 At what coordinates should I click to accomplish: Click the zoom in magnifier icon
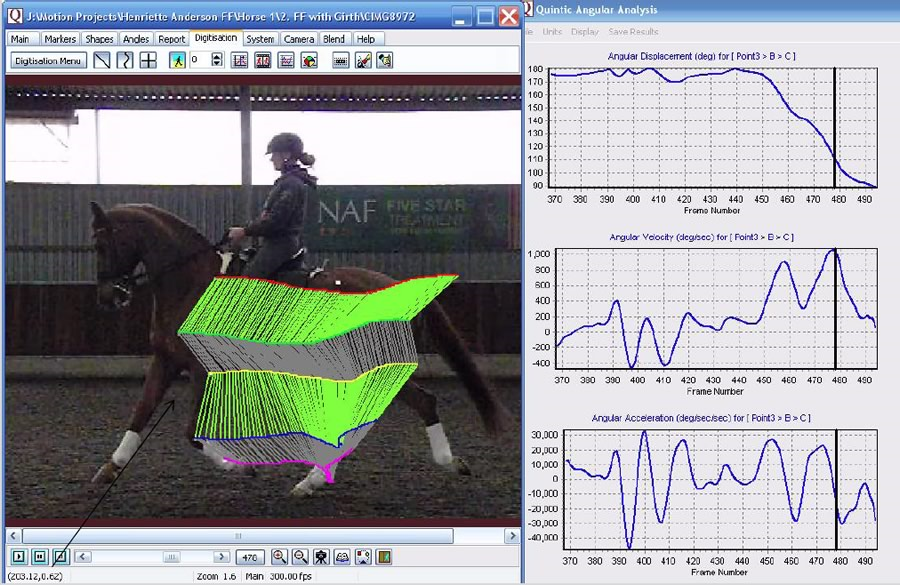pos(279,557)
